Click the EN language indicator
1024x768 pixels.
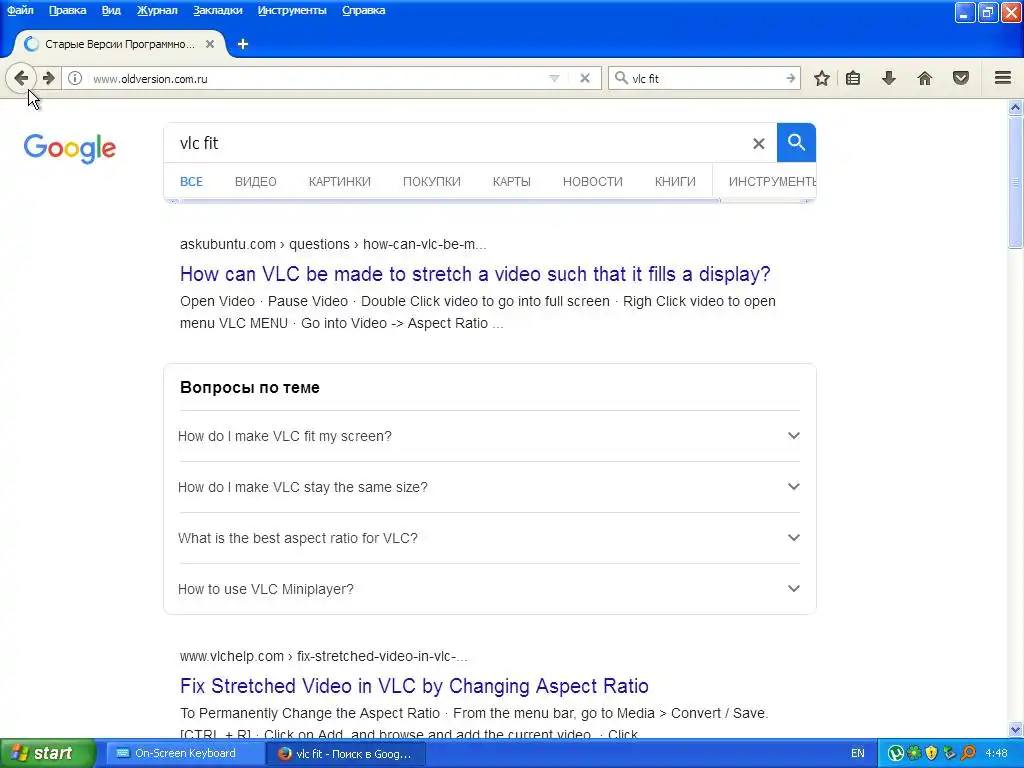click(x=857, y=754)
